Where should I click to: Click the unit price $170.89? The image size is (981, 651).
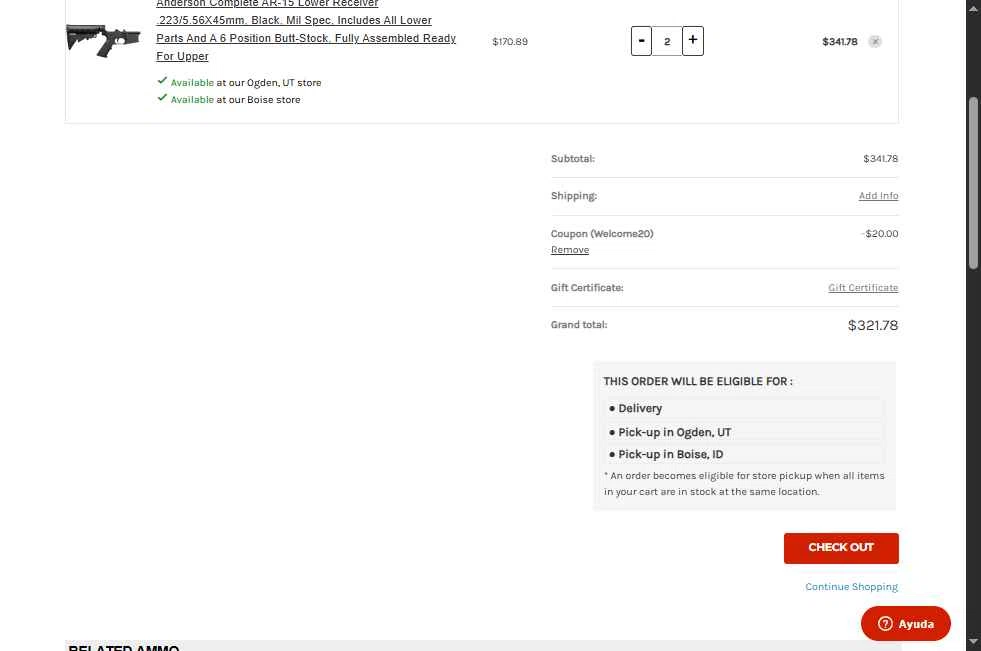510,41
